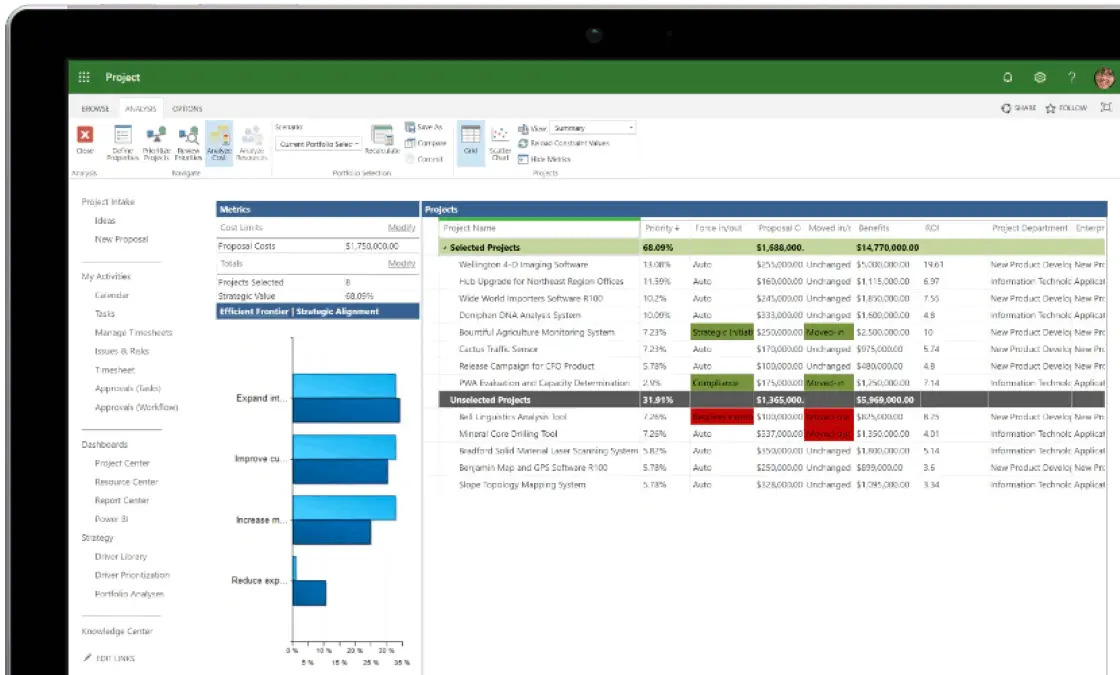Click the Follow star icon
The width and height of the screenshot is (1120, 675).
pos(1050,109)
